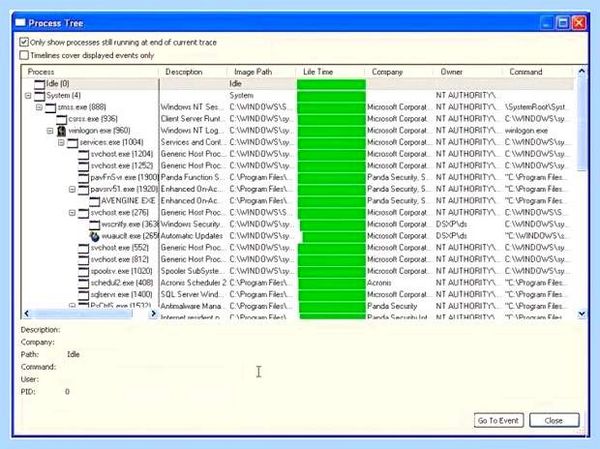Click the Process column header
Image resolution: width=600 pixels, height=449 pixels.
(x=91, y=72)
